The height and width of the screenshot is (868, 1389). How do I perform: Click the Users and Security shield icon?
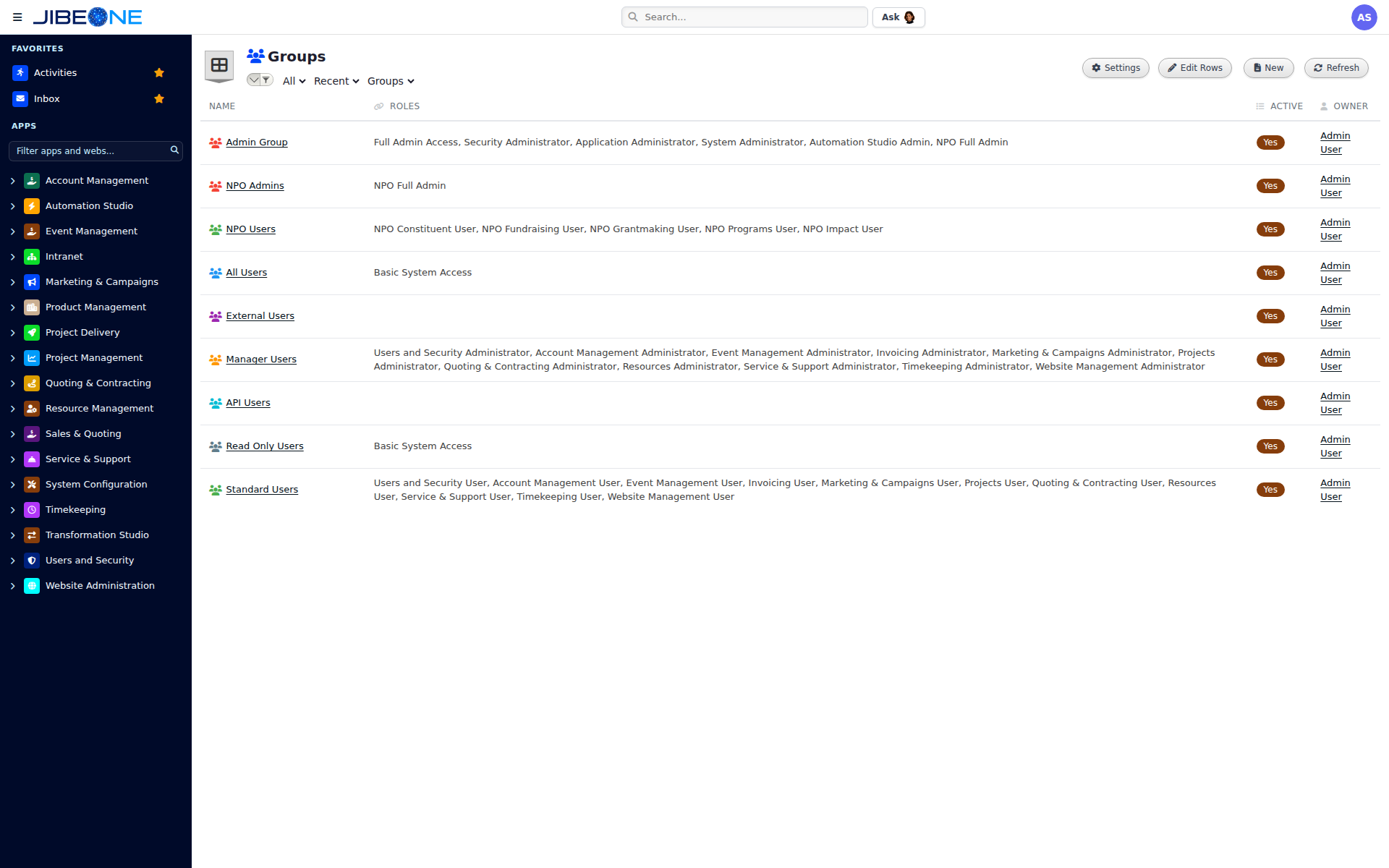[x=32, y=561]
